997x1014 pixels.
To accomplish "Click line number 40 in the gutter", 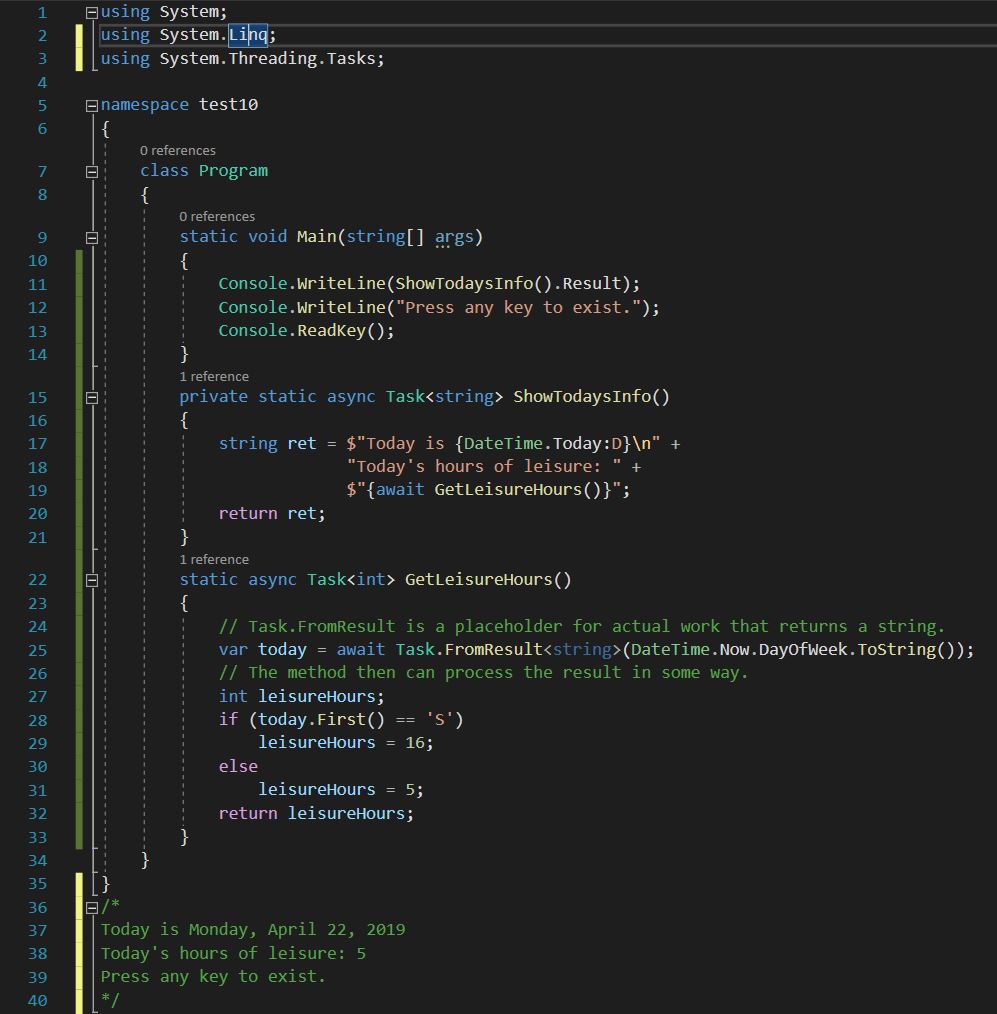I will (x=38, y=1001).
